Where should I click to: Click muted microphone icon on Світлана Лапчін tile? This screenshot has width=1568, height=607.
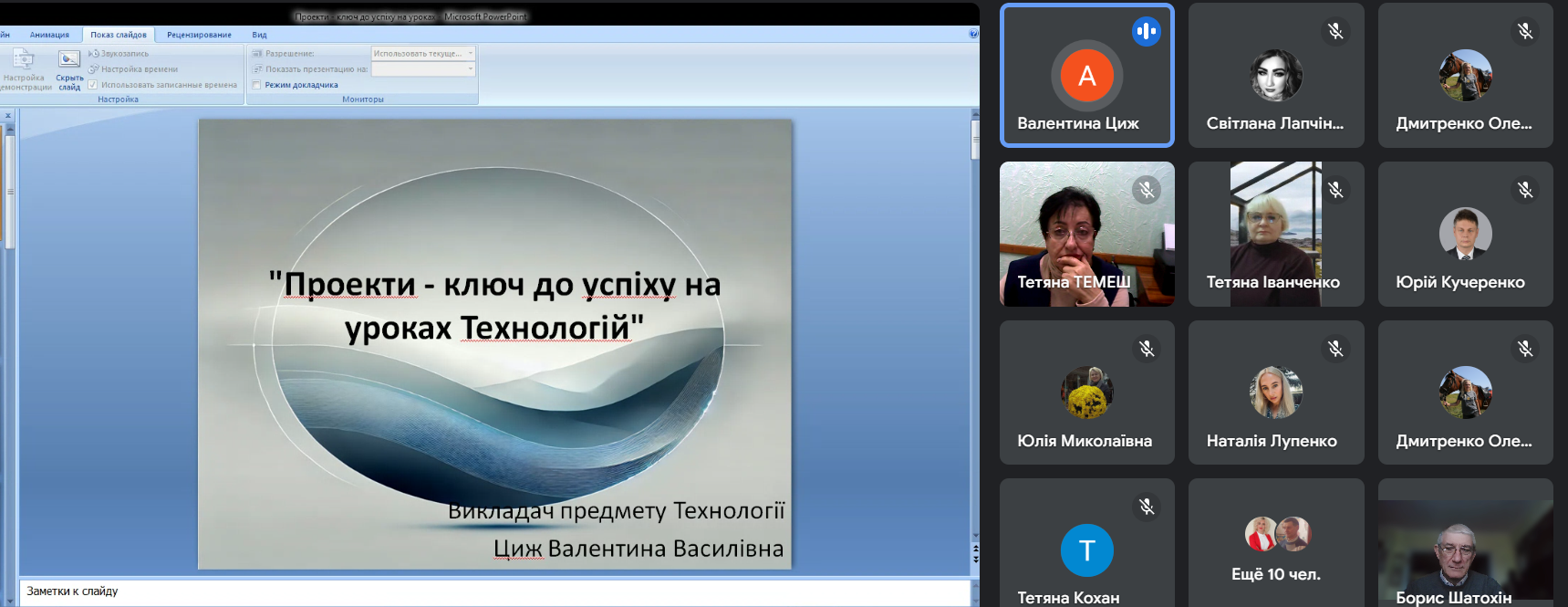[1335, 31]
